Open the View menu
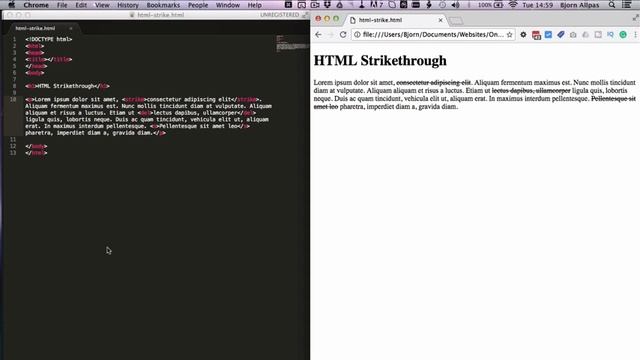Image resolution: width=640 pixels, height=360 pixels. [x=102, y=5]
